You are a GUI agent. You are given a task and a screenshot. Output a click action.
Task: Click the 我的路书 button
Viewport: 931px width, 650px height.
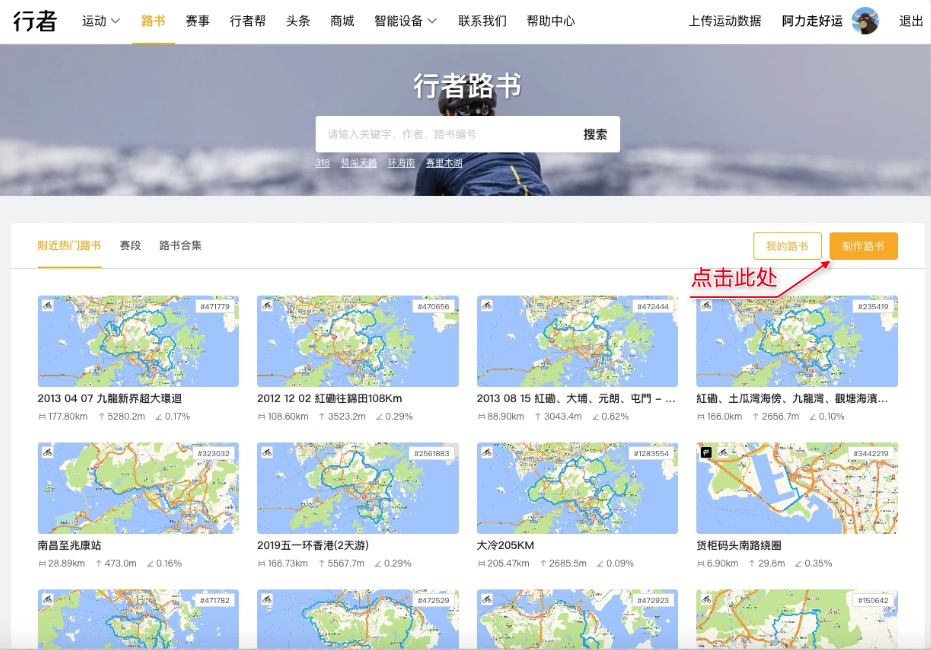pyautogui.click(x=787, y=246)
